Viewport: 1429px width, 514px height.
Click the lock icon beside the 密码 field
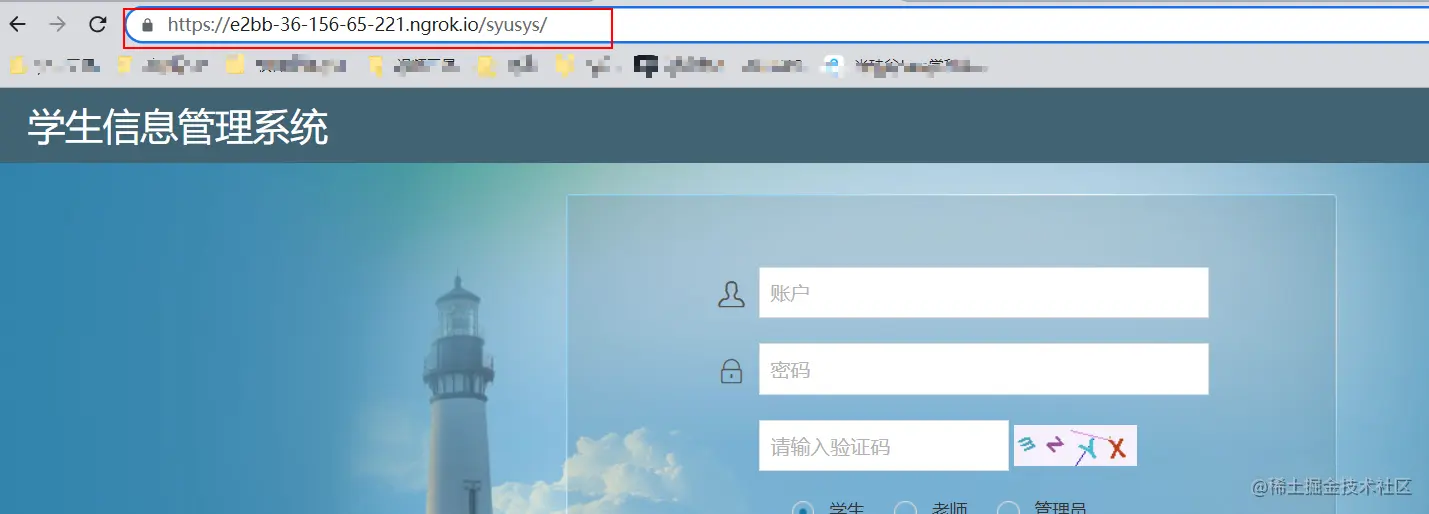point(731,371)
